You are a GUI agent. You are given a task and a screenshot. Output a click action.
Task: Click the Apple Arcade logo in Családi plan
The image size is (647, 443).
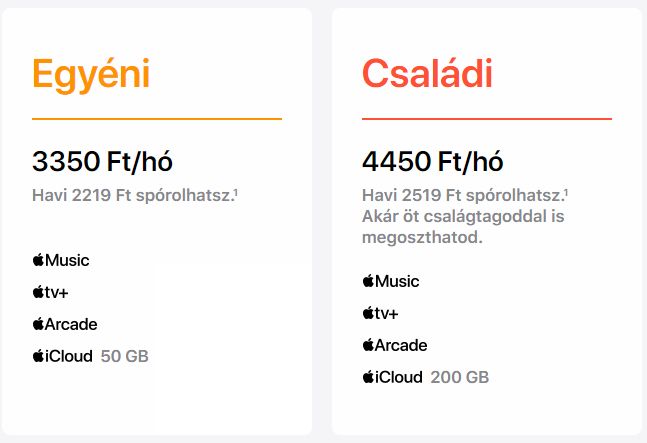(394, 345)
